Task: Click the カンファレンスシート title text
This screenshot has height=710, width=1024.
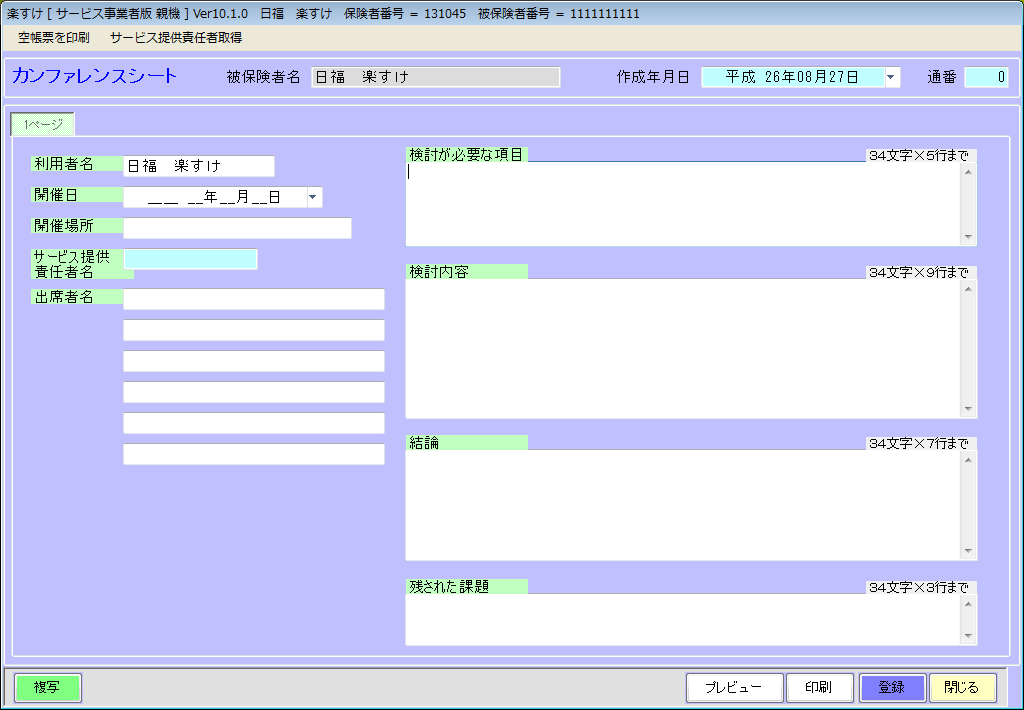Action: 95,76
